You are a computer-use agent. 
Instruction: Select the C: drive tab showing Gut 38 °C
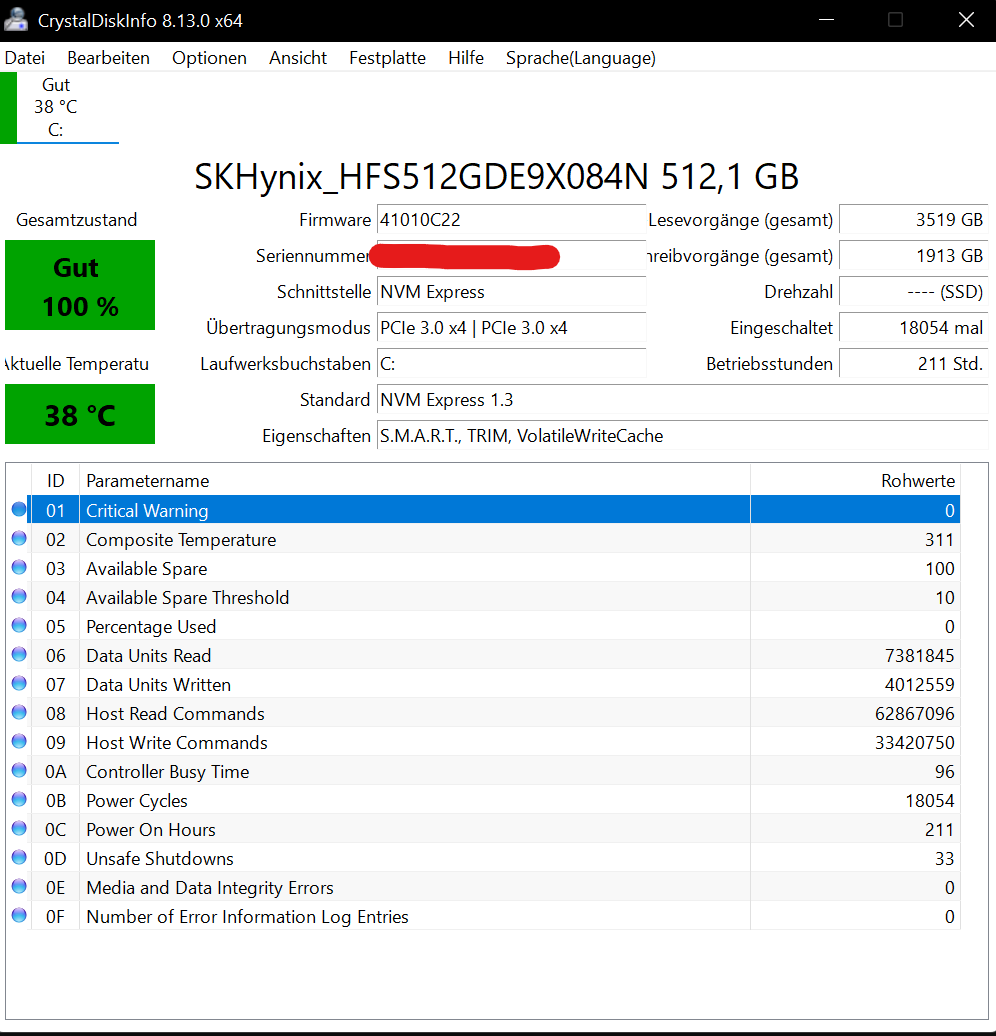coord(59,107)
